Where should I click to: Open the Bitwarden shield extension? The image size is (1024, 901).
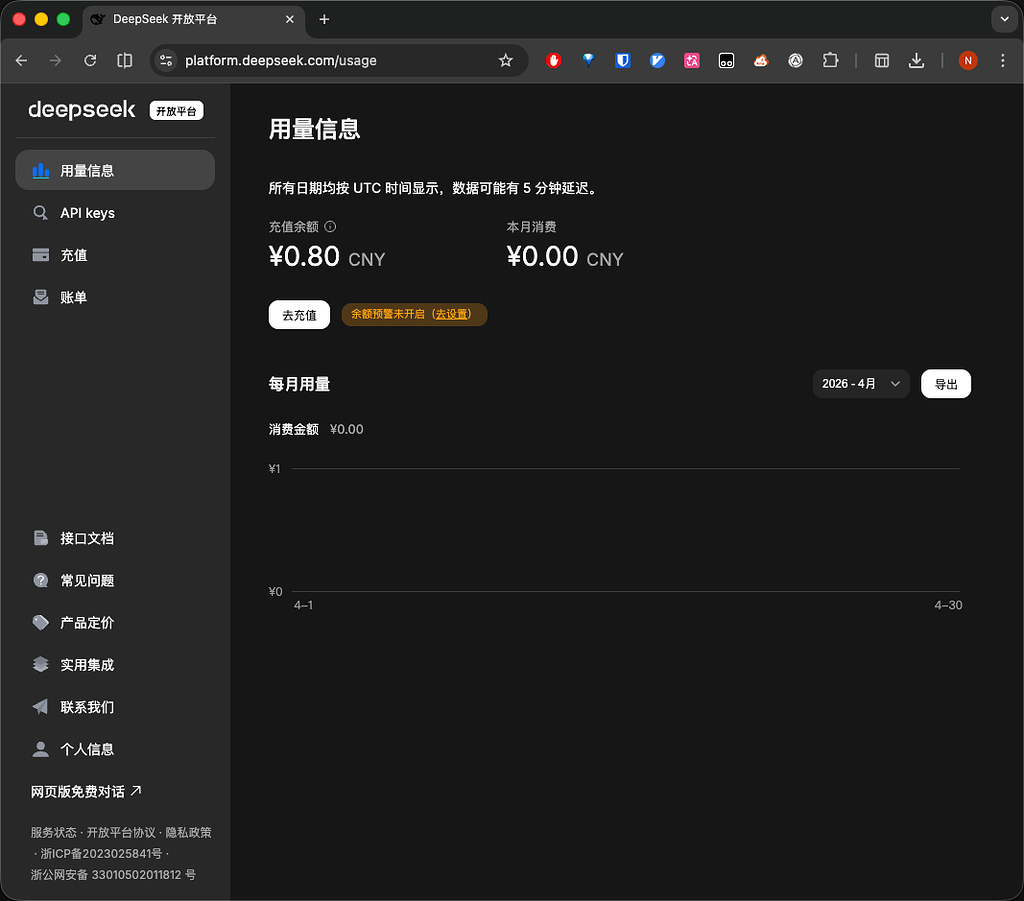pos(623,61)
